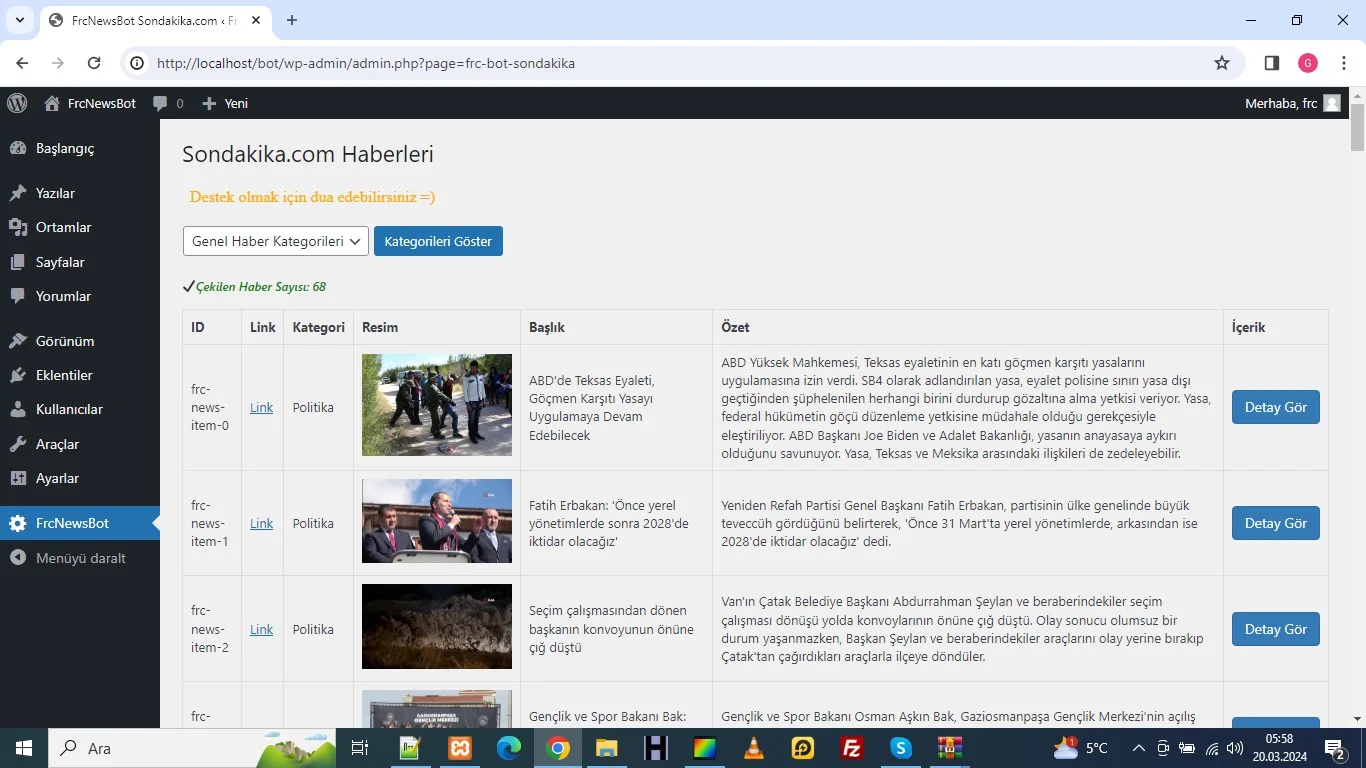Open a new browser tab
The width and height of the screenshot is (1366, 768).
pyautogui.click(x=292, y=20)
